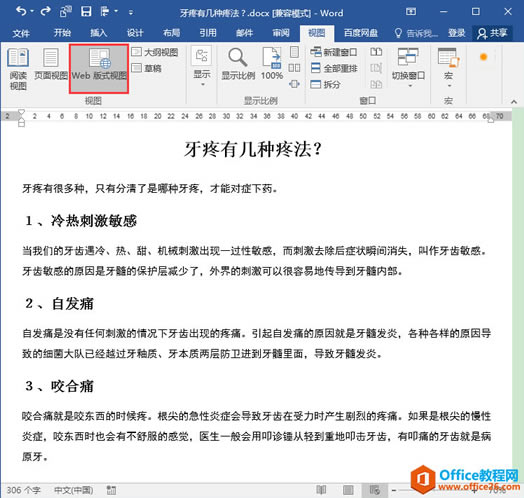Open the Customize Quick Access Toolbar dropdown
Screen dimensions: 524x498
tap(131, 12)
